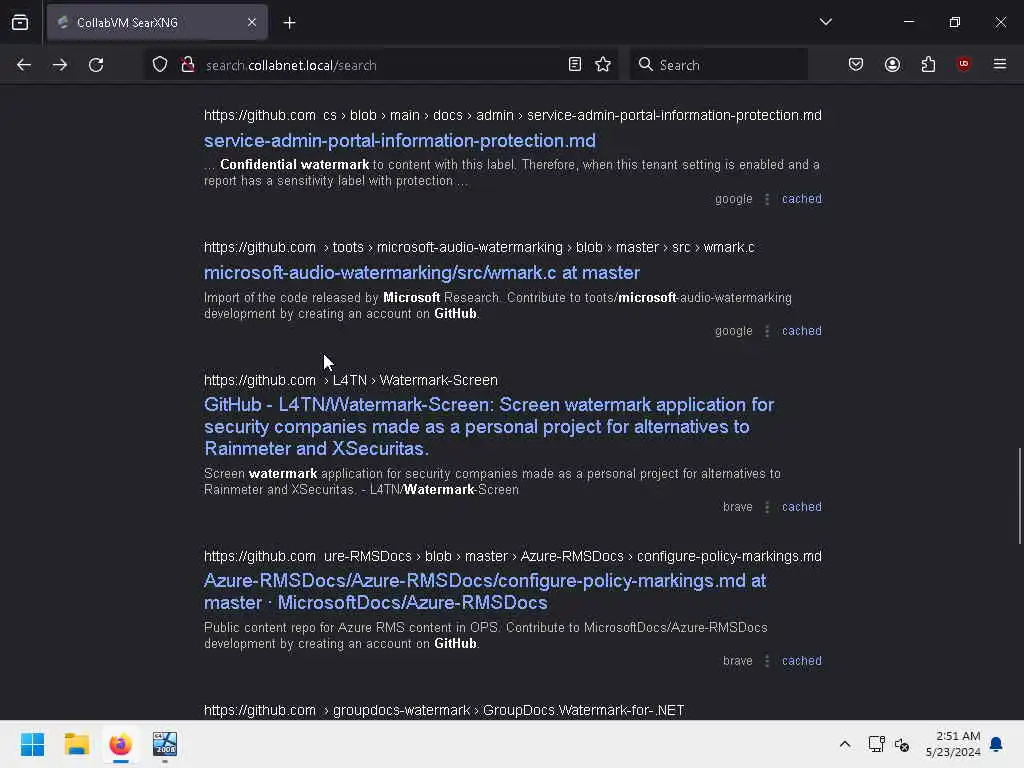Go forward to the next page
Image resolution: width=1024 pixels, height=768 pixels.
tap(60, 65)
